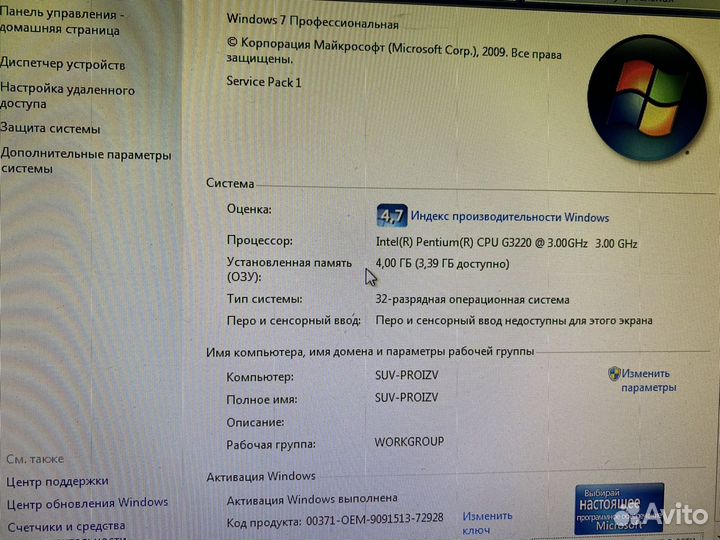This screenshot has height=540, width=720.
Task: Open Дополнительные параметры системы link
Action: coord(85,161)
